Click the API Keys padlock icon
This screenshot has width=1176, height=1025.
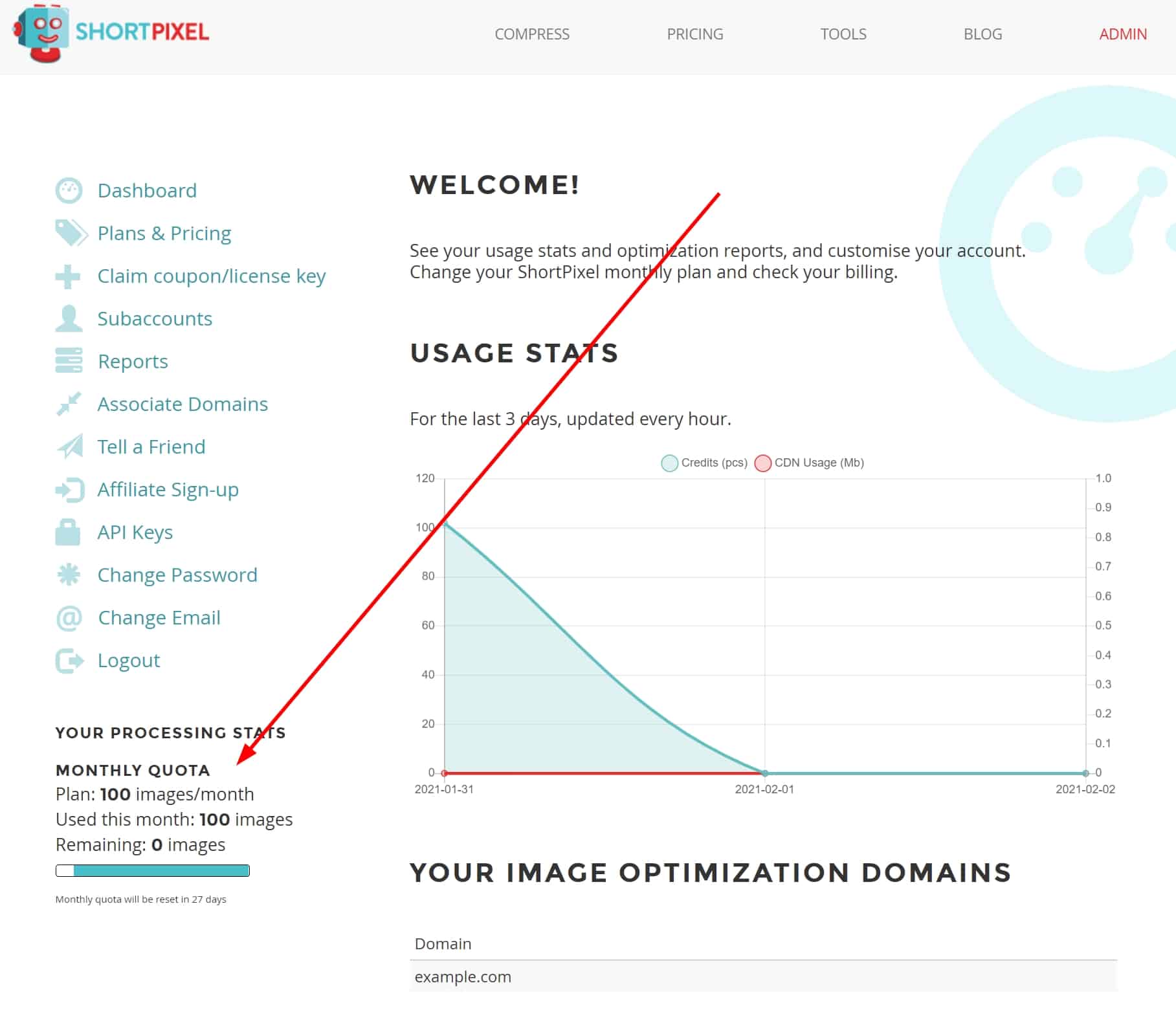pyautogui.click(x=68, y=532)
